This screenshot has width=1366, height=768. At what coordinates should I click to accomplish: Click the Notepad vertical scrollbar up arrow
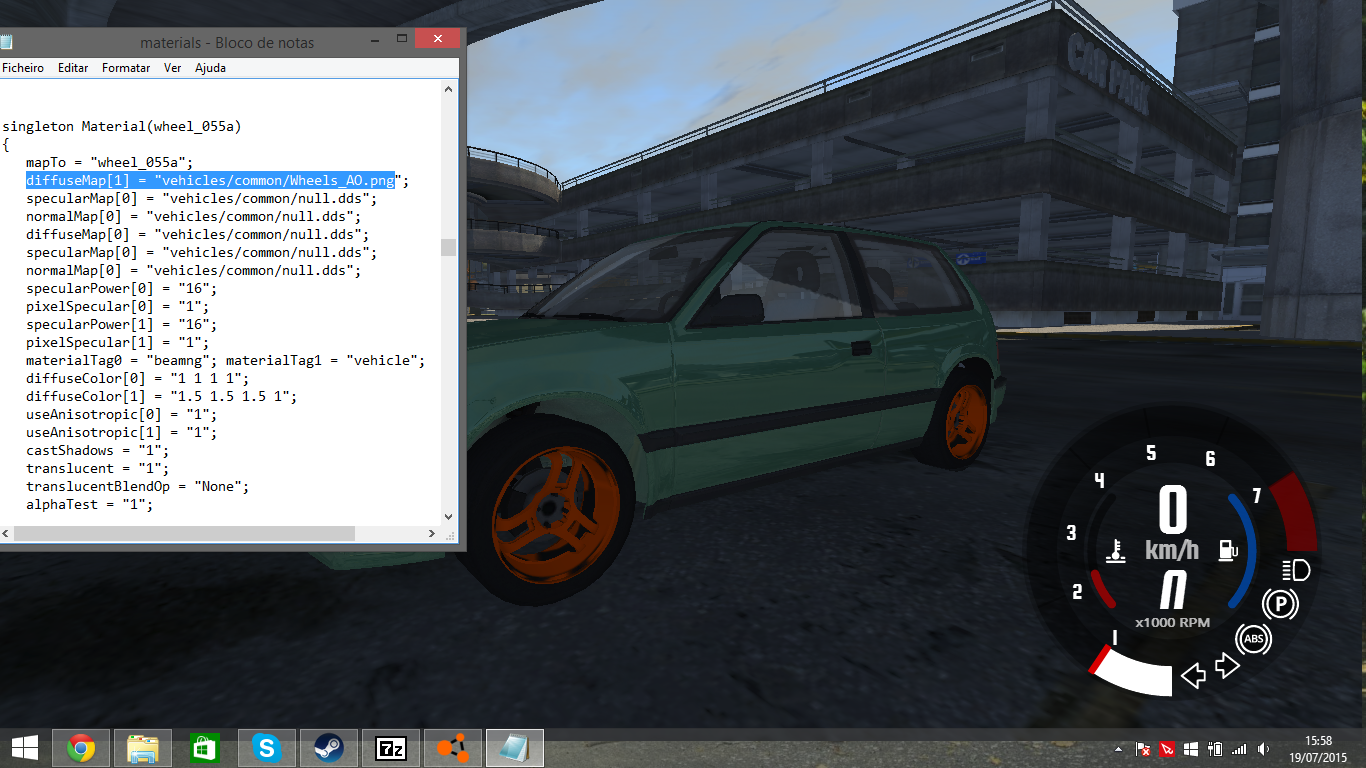click(449, 89)
